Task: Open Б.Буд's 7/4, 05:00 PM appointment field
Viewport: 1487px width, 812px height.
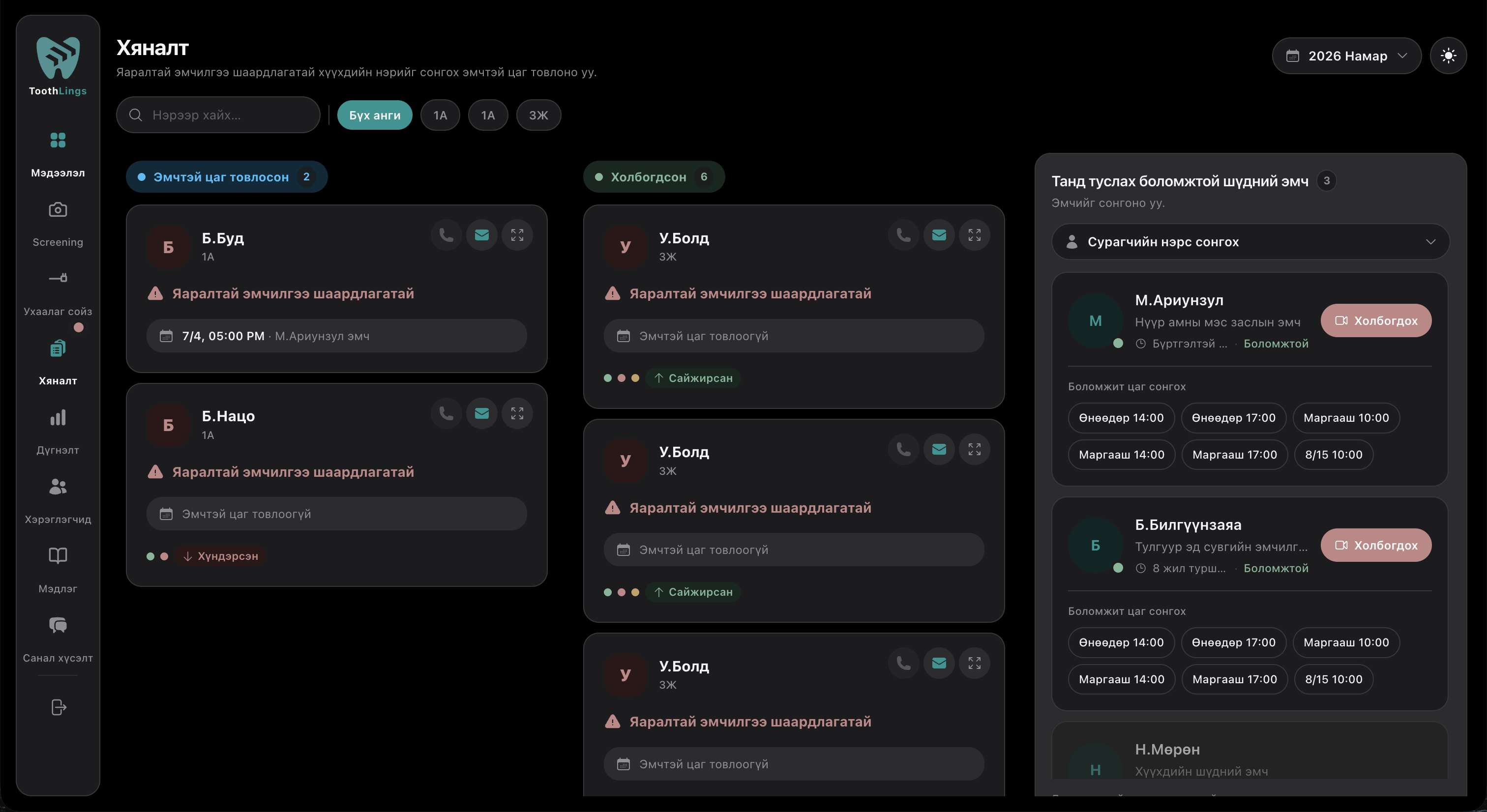Action: [x=336, y=336]
